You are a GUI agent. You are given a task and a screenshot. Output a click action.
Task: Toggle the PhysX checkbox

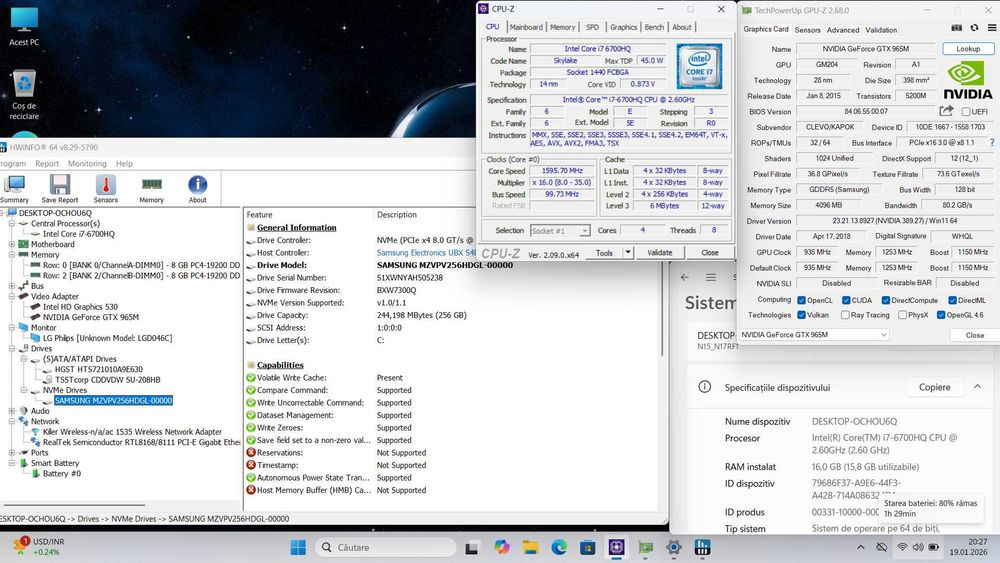(902, 314)
